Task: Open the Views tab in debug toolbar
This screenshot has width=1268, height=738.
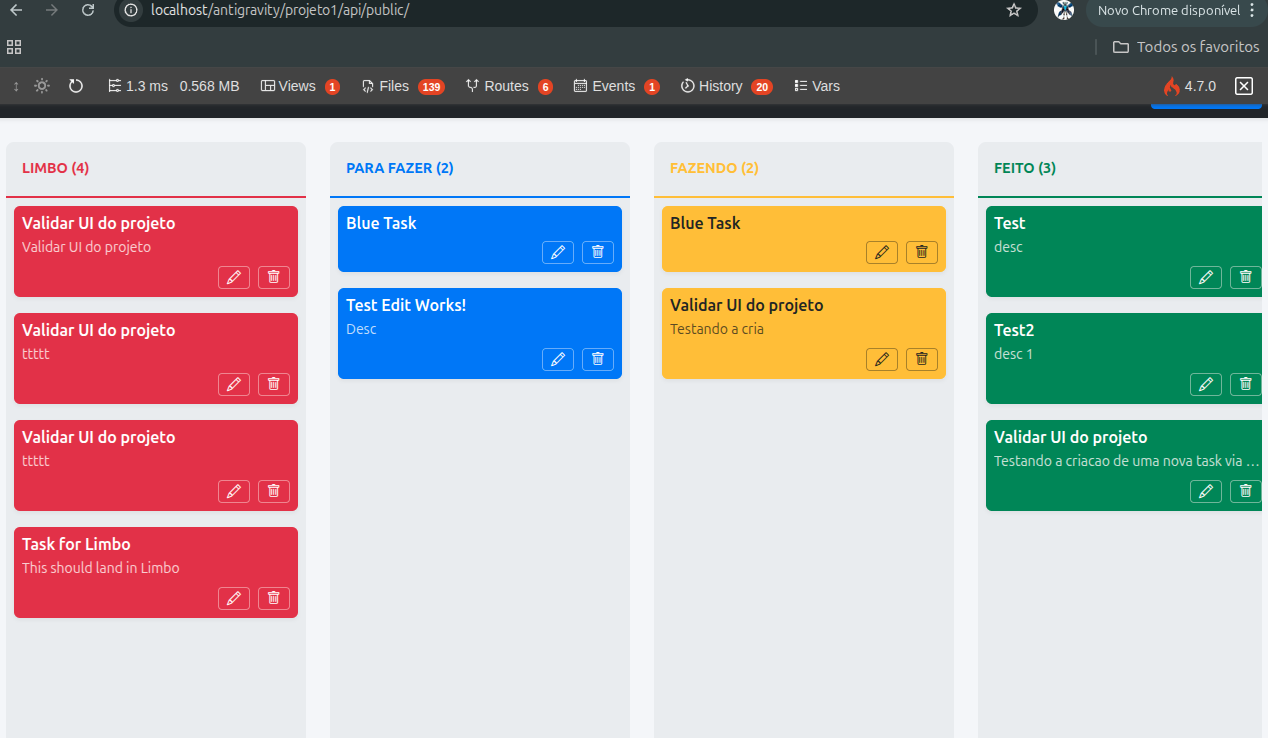Action: click(x=299, y=86)
